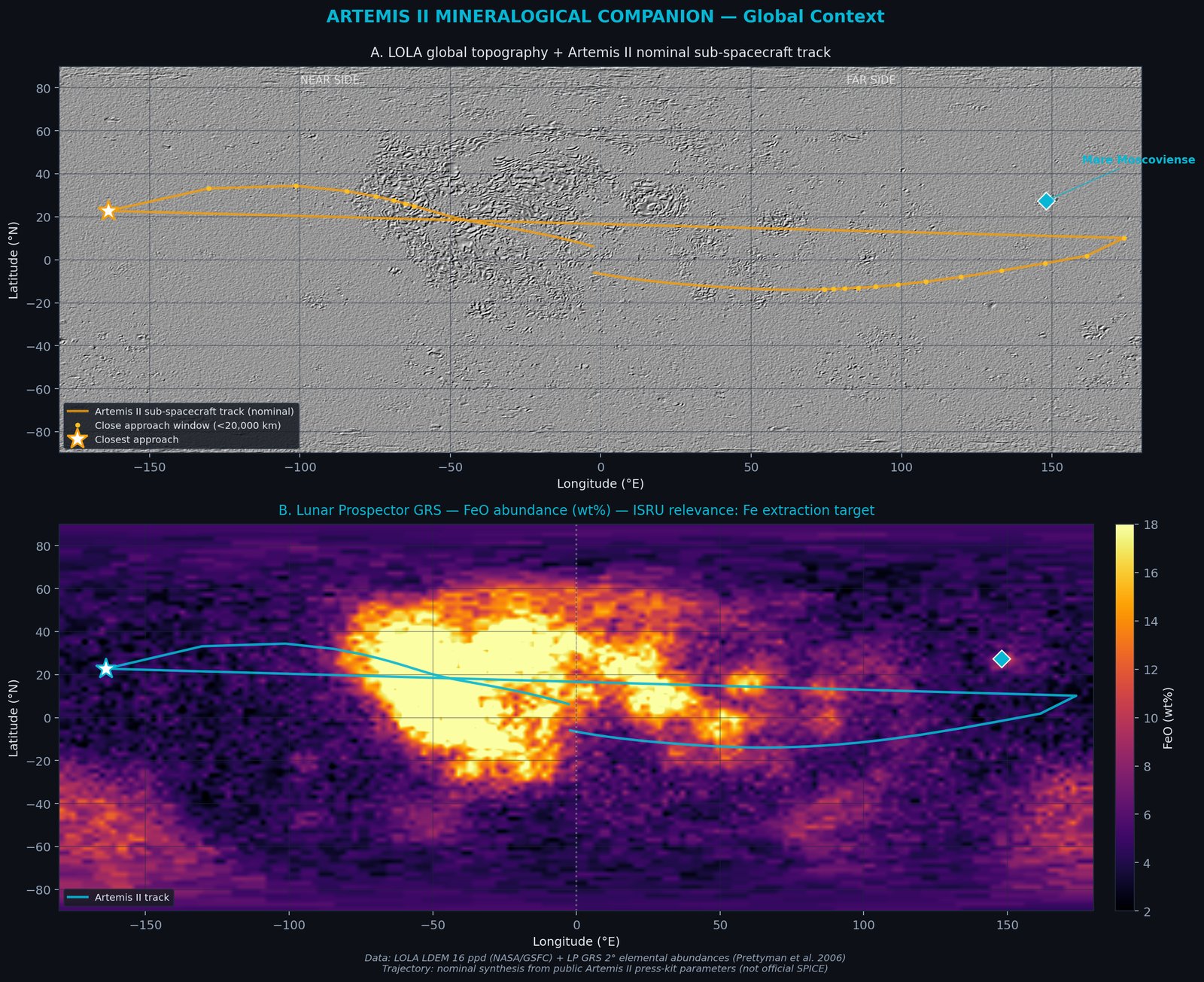Click the 'Mare Moscoviense' annotation label
This screenshot has height=982, width=1204.
click(x=1138, y=160)
